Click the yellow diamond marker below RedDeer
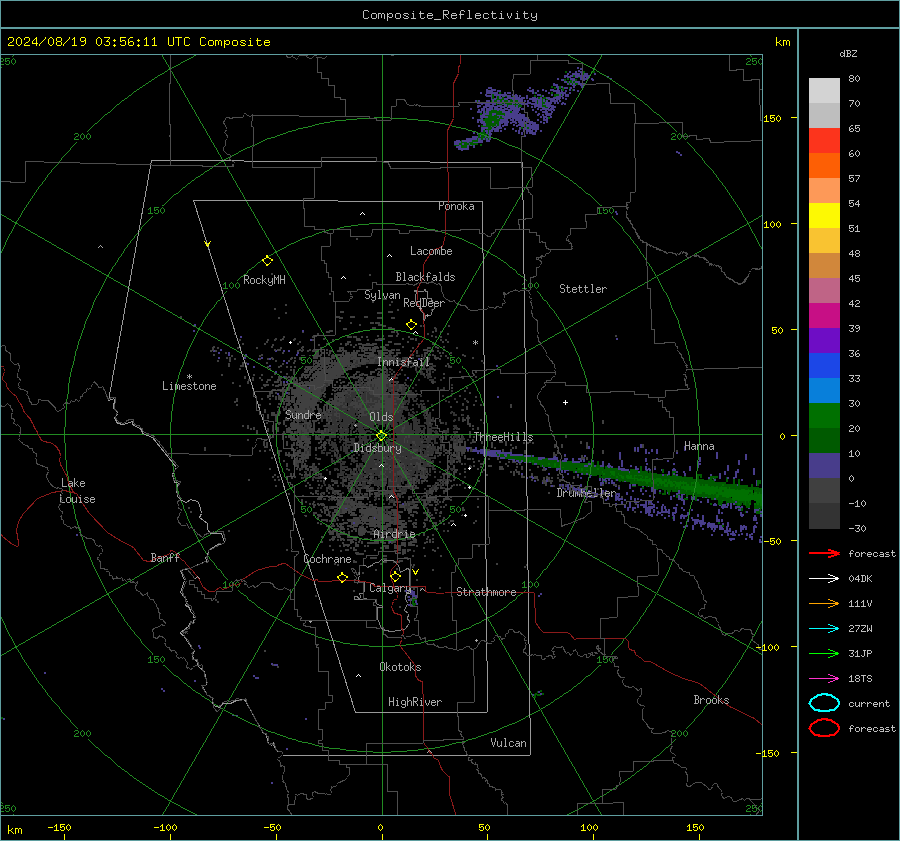This screenshot has height=841, width=900. tap(412, 325)
